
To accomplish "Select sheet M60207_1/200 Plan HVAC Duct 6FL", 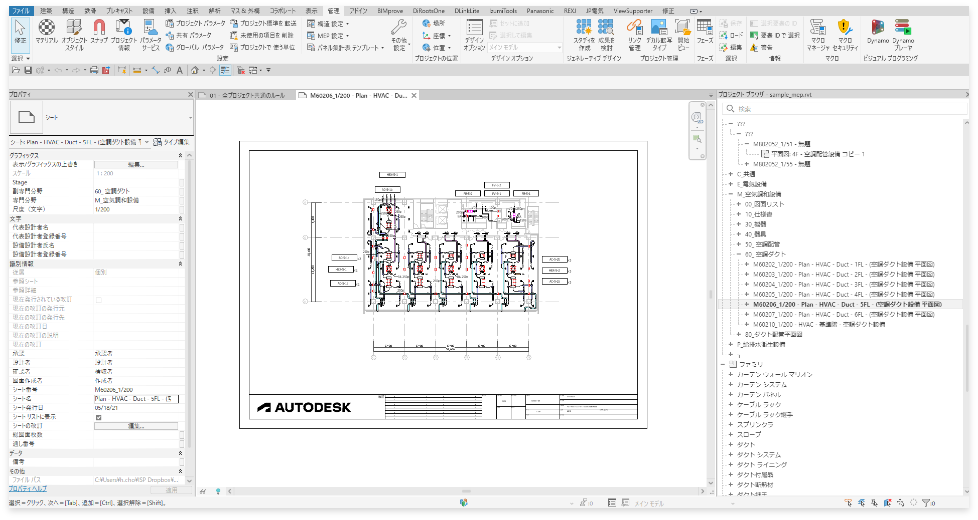I will tap(843, 314).
